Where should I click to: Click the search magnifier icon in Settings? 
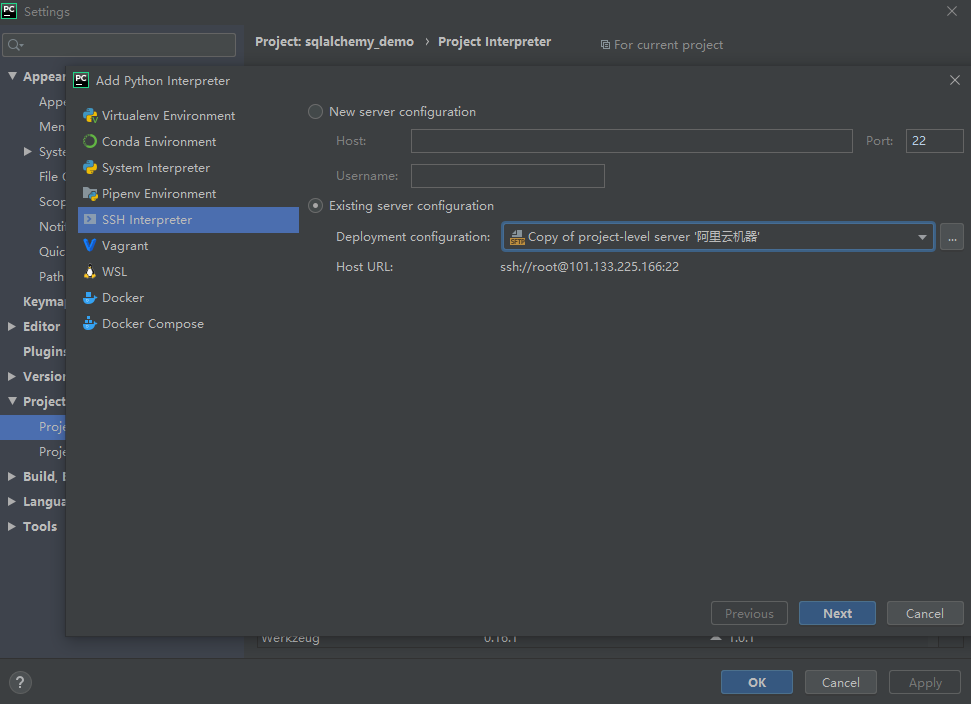(15, 45)
